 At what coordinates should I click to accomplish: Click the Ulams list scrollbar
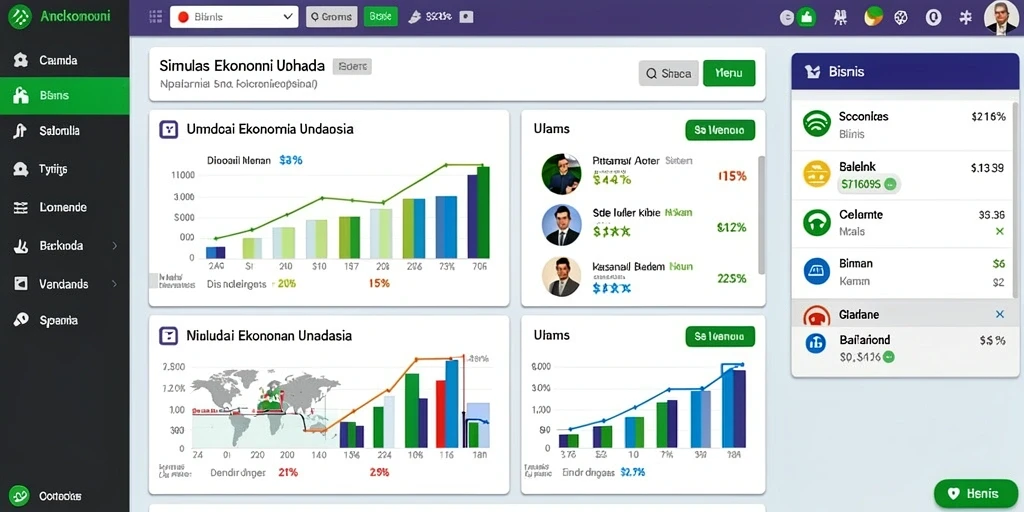(761, 214)
